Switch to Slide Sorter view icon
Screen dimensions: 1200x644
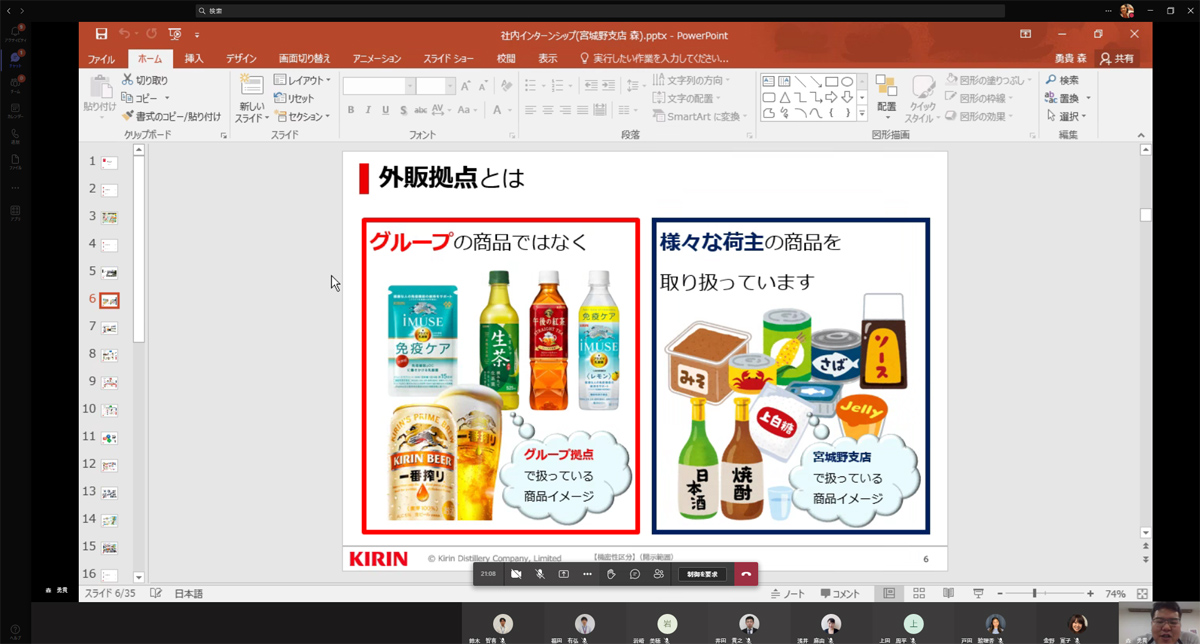919,593
